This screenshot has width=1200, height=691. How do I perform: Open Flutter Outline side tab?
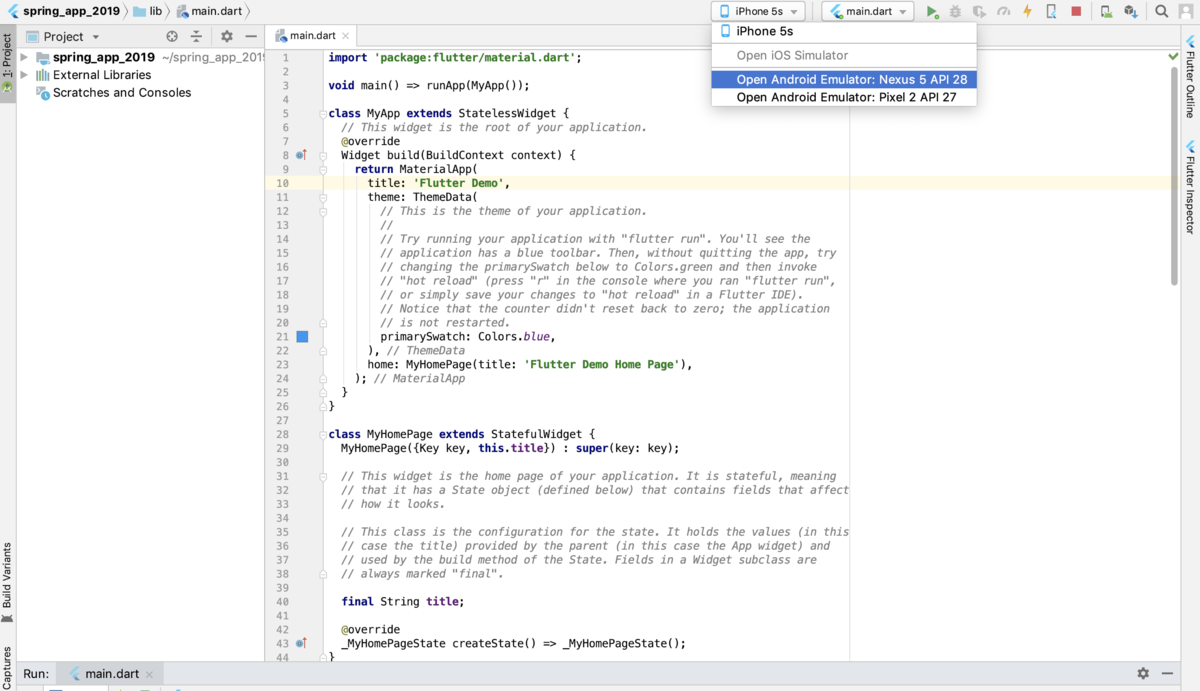[x=1190, y=76]
